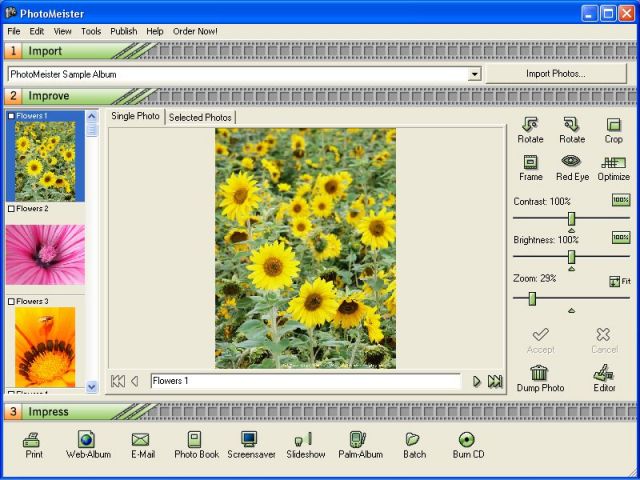Go to the previous photo

pos(135,381)
